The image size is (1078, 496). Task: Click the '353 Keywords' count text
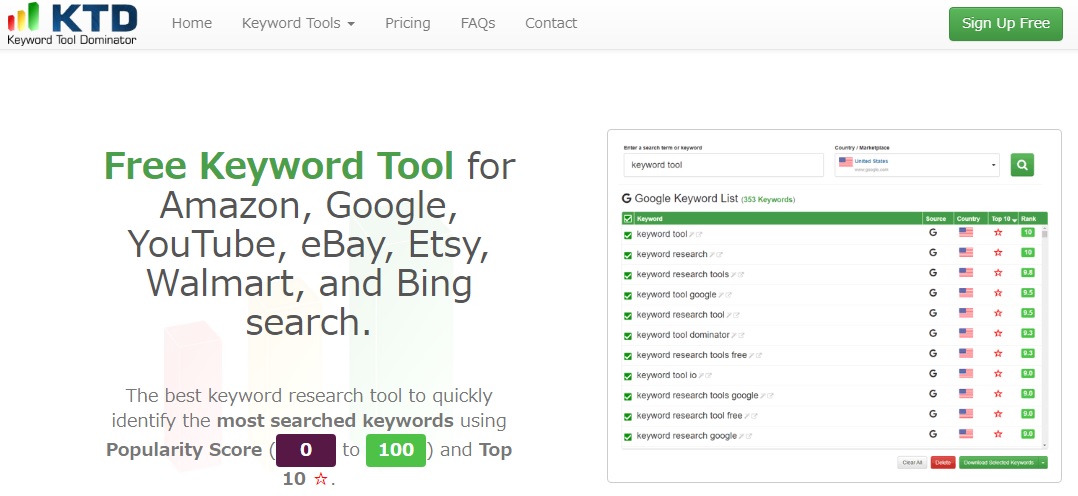click(768, 200)
